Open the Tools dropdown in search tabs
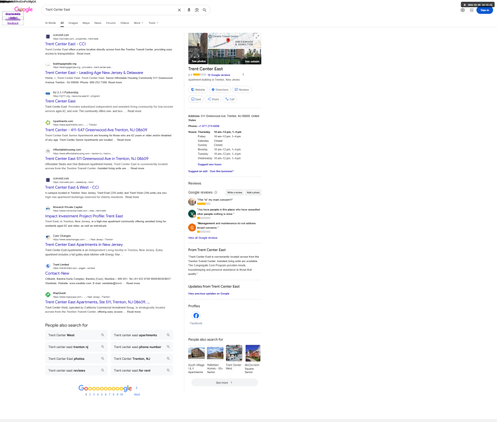Viewport: 500px width, 422px height. click(153, 23)
